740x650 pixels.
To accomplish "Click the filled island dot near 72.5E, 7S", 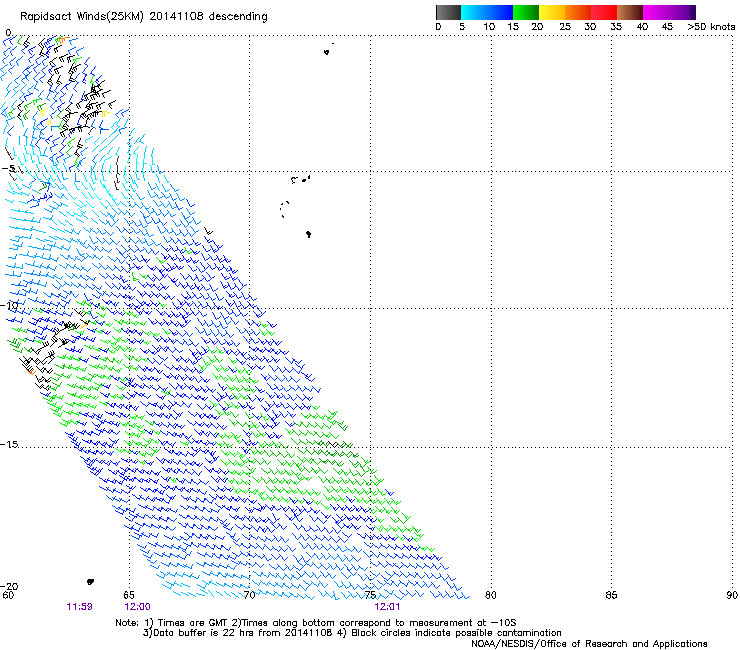I will (308, 234).
